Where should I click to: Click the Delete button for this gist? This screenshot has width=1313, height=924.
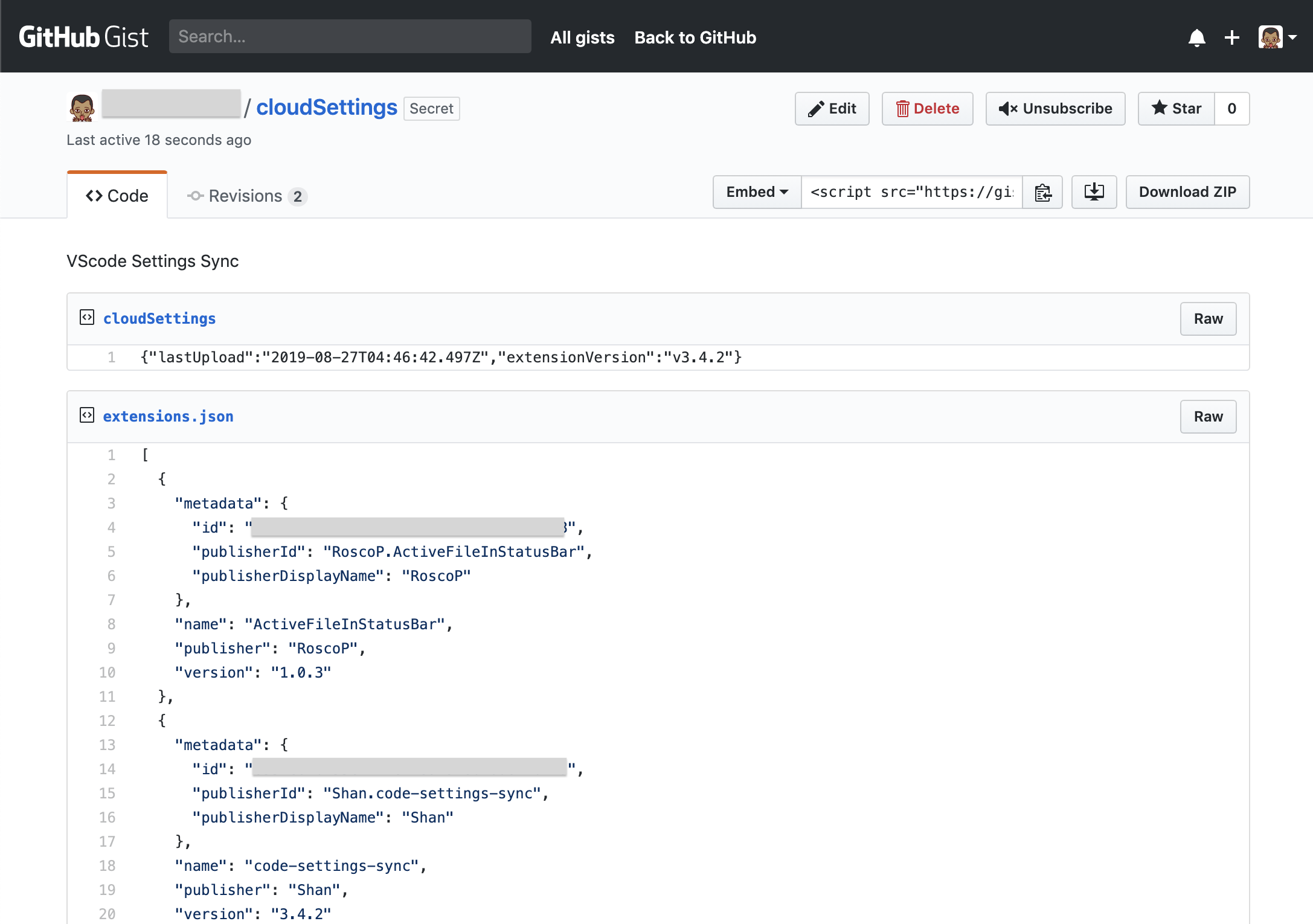click(x=927, y=108)
